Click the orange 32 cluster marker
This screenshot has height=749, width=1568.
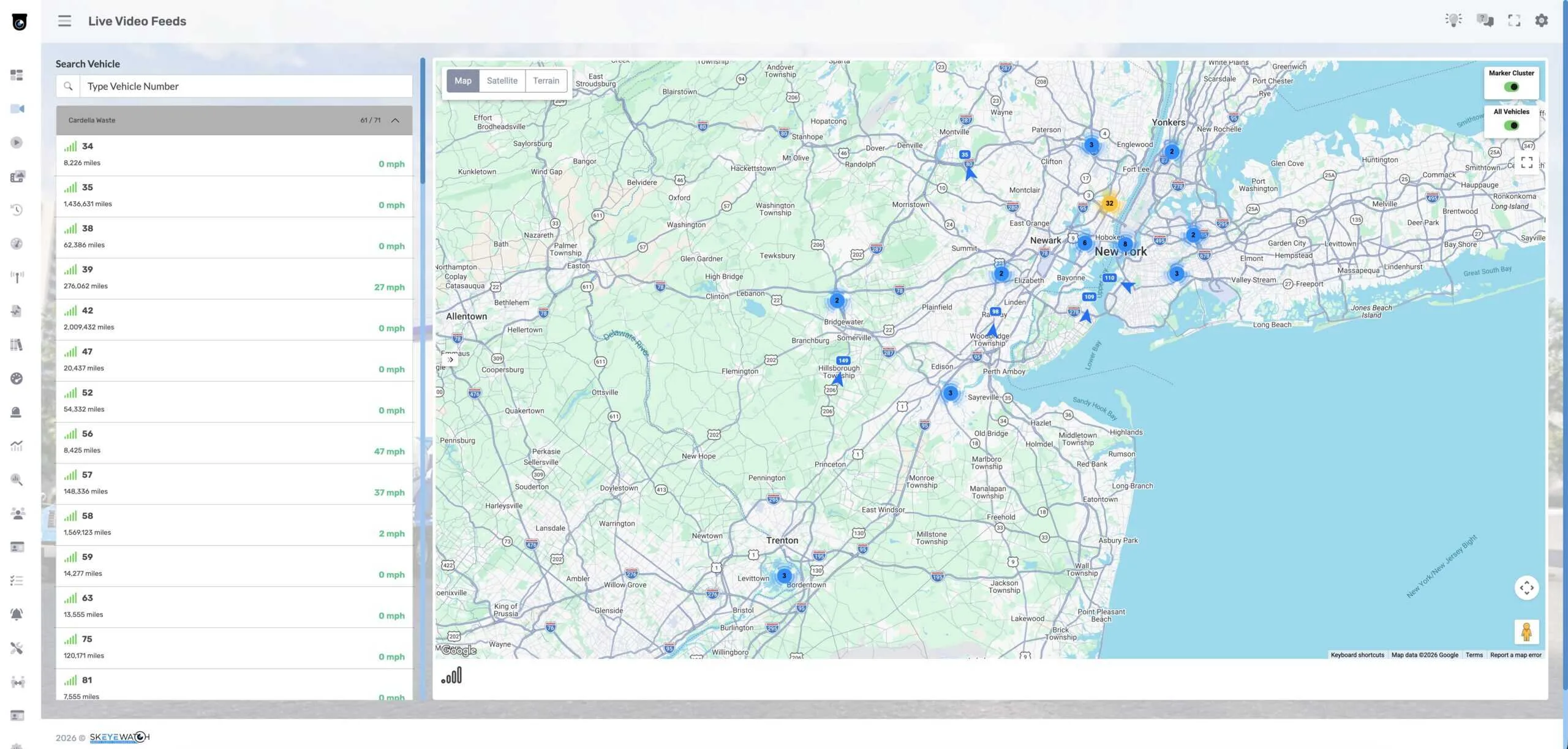(x=1109, y=203)
